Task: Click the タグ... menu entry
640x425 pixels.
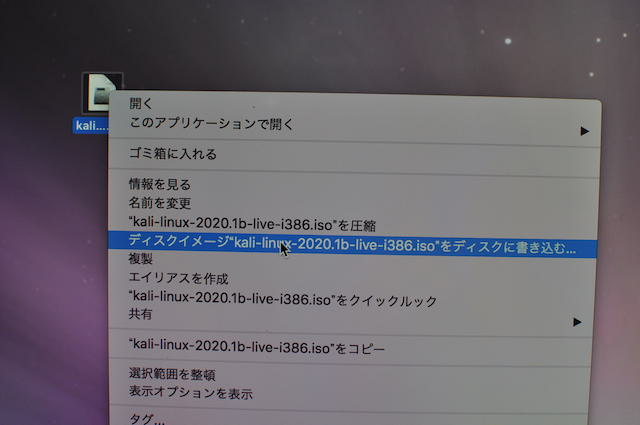Action: pyautogui.click(x=349, y=419)
